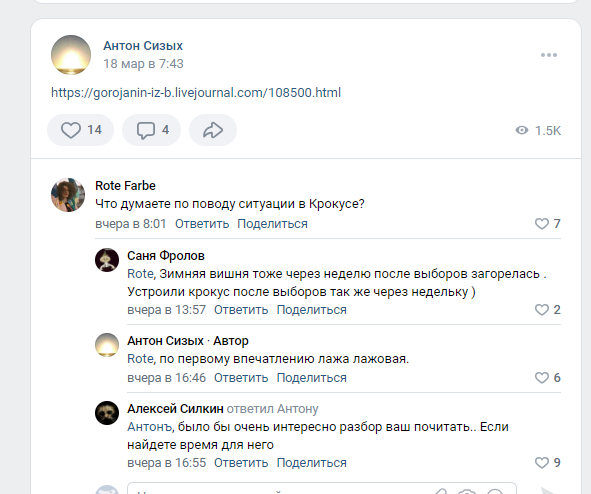The width and height of the screenshot is (591, 494).
Task: Open Алексей Силкин's avatar picture
Action: 107,413
